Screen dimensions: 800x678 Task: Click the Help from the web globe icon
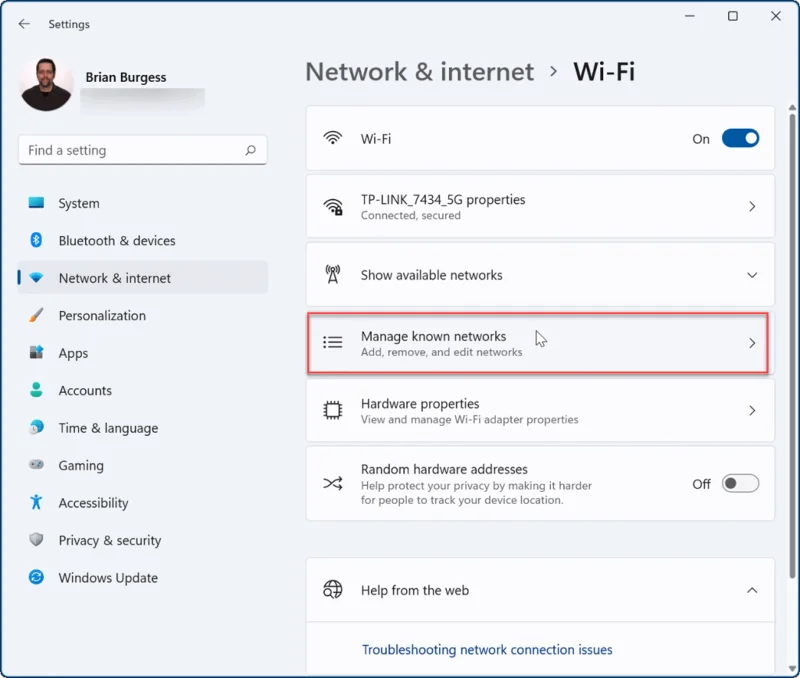coord(333,589)
